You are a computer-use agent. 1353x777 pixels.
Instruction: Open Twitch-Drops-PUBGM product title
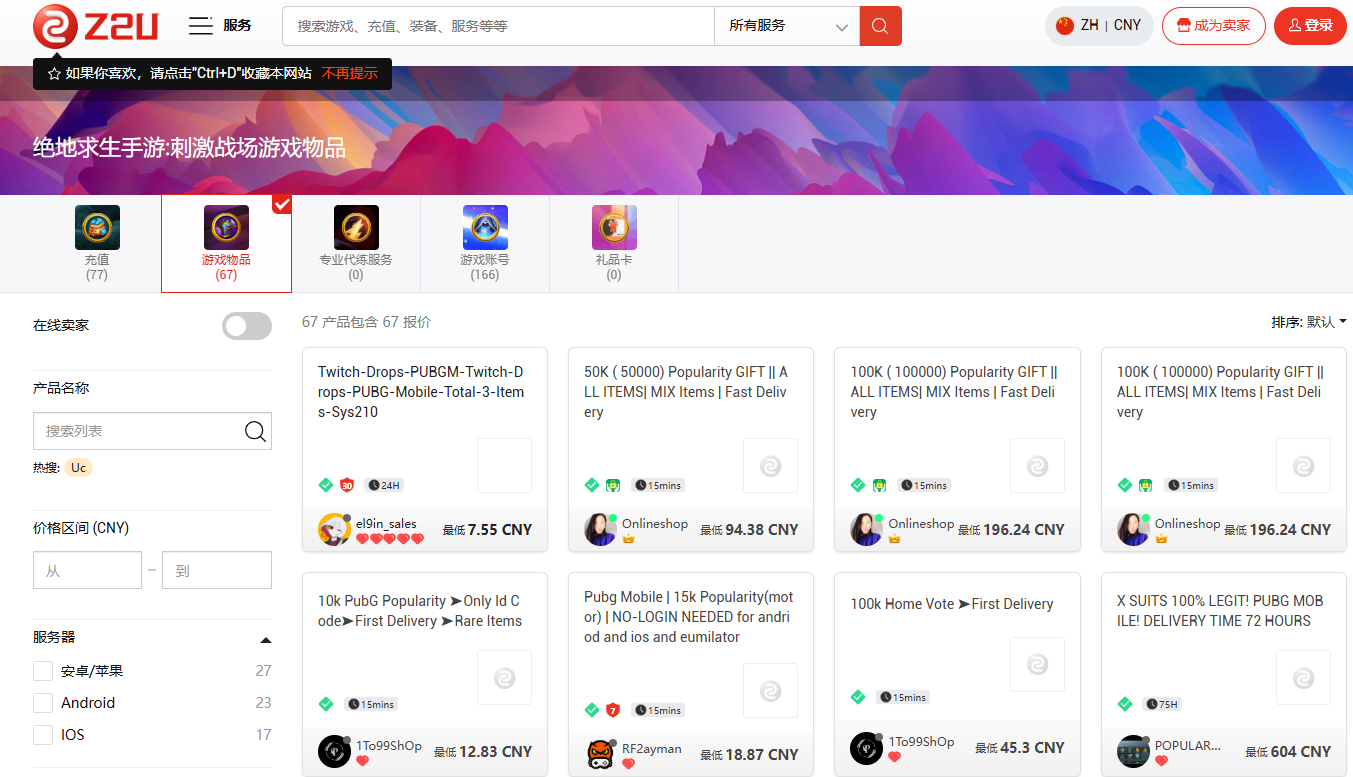point(421,392)
